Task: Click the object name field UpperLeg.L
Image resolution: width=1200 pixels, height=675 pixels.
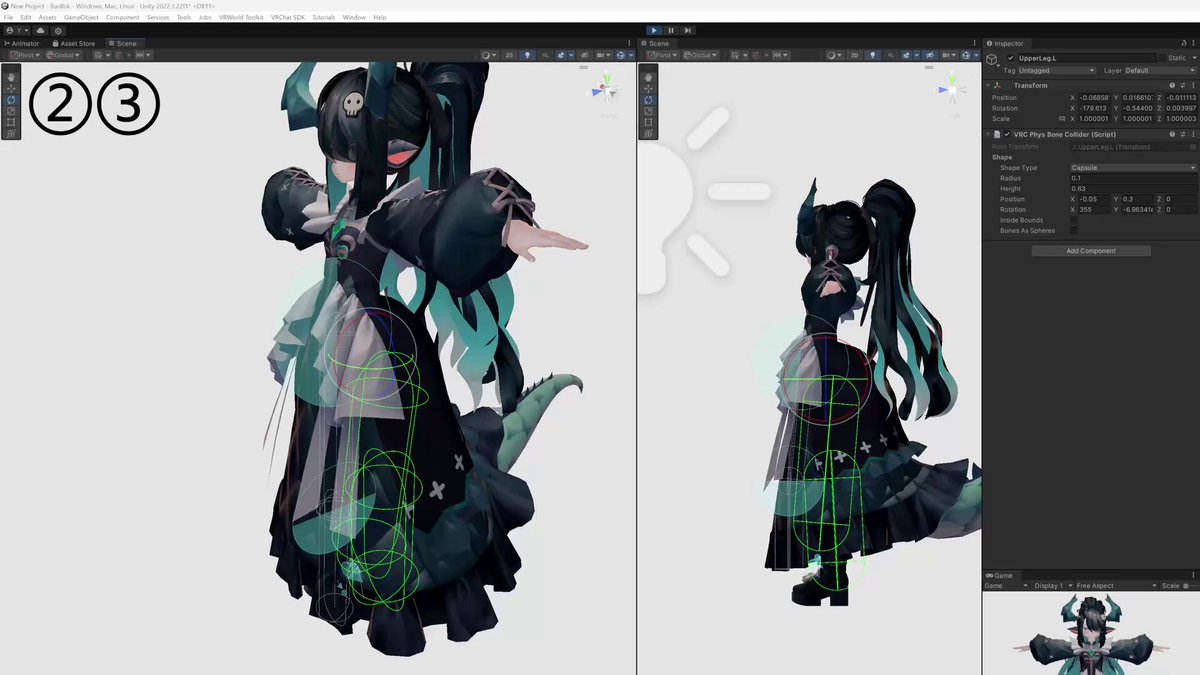Action: pos(1086,58)
